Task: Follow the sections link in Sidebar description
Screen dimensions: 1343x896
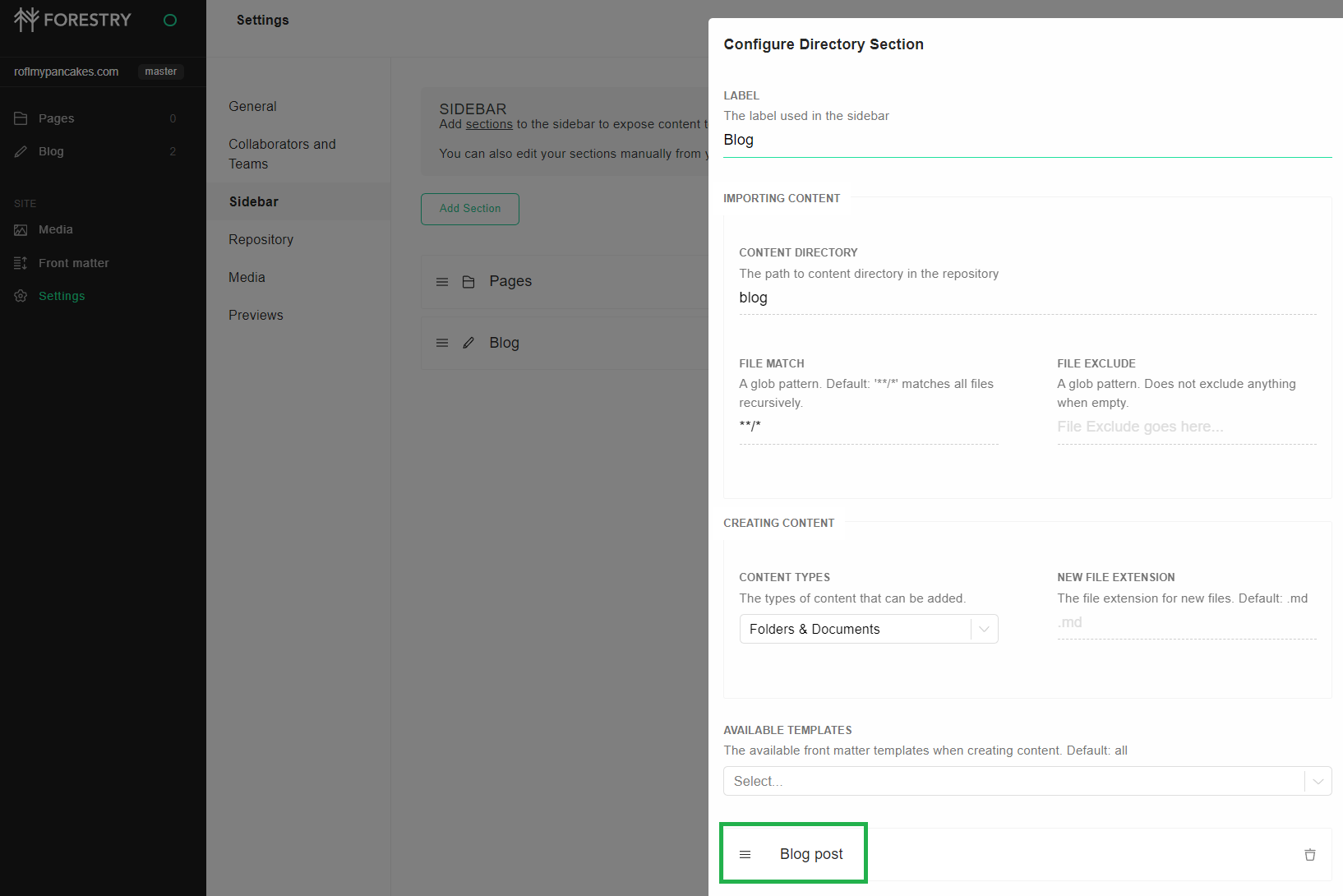Action: coord(489,124)
